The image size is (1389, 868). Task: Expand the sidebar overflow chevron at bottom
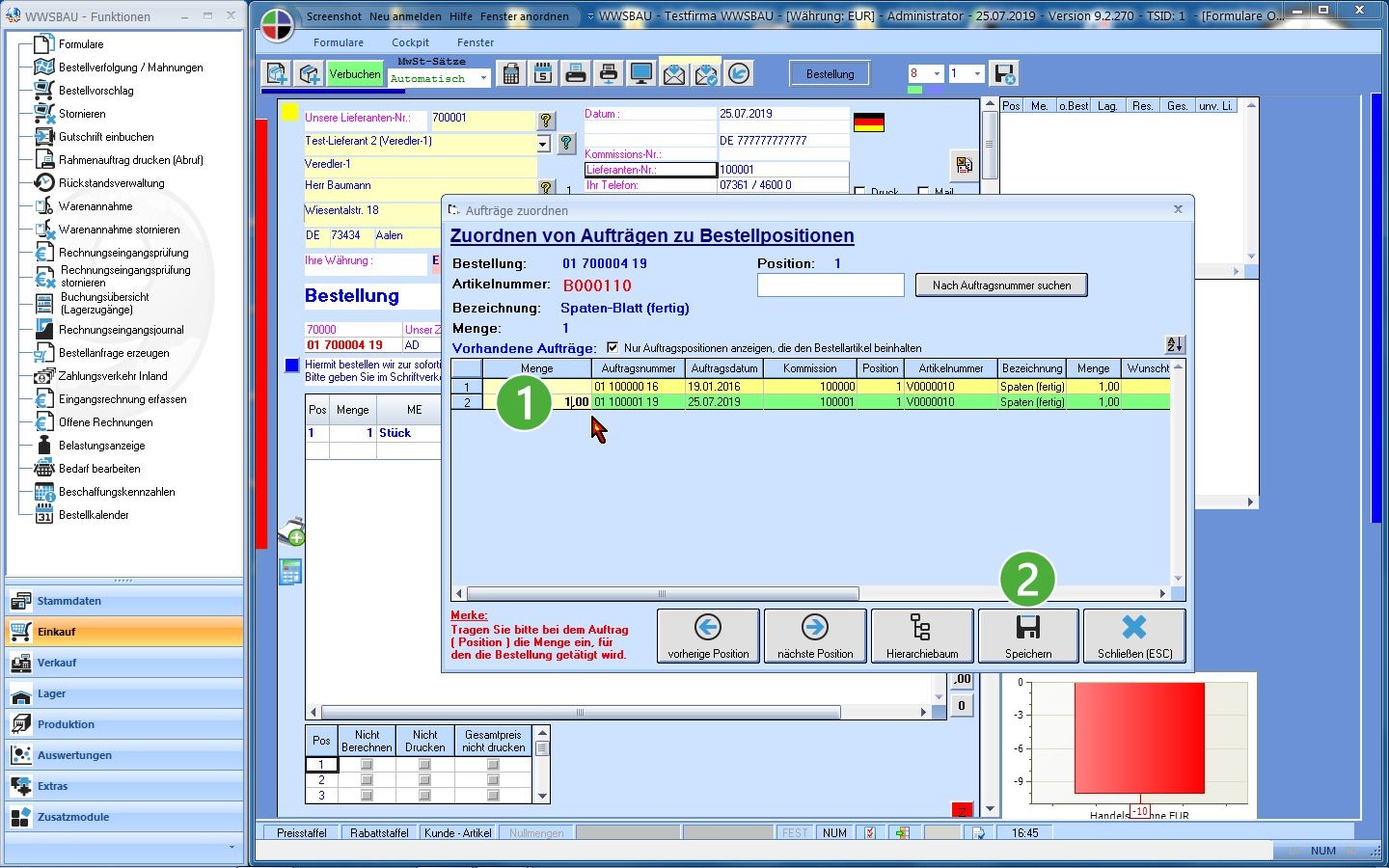(231, 847)
